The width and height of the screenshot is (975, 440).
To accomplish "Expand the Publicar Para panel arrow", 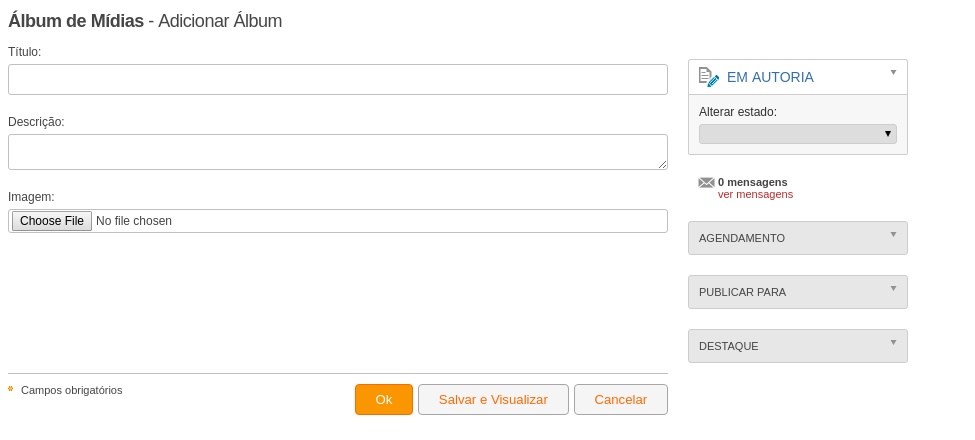I will click(894, 288).
